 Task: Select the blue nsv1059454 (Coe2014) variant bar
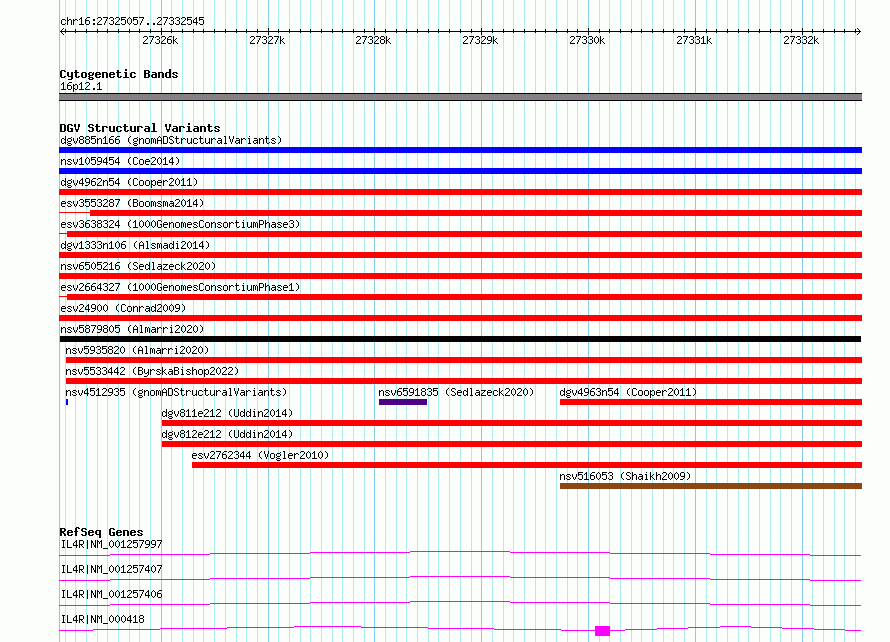click(x=460, y=171)
